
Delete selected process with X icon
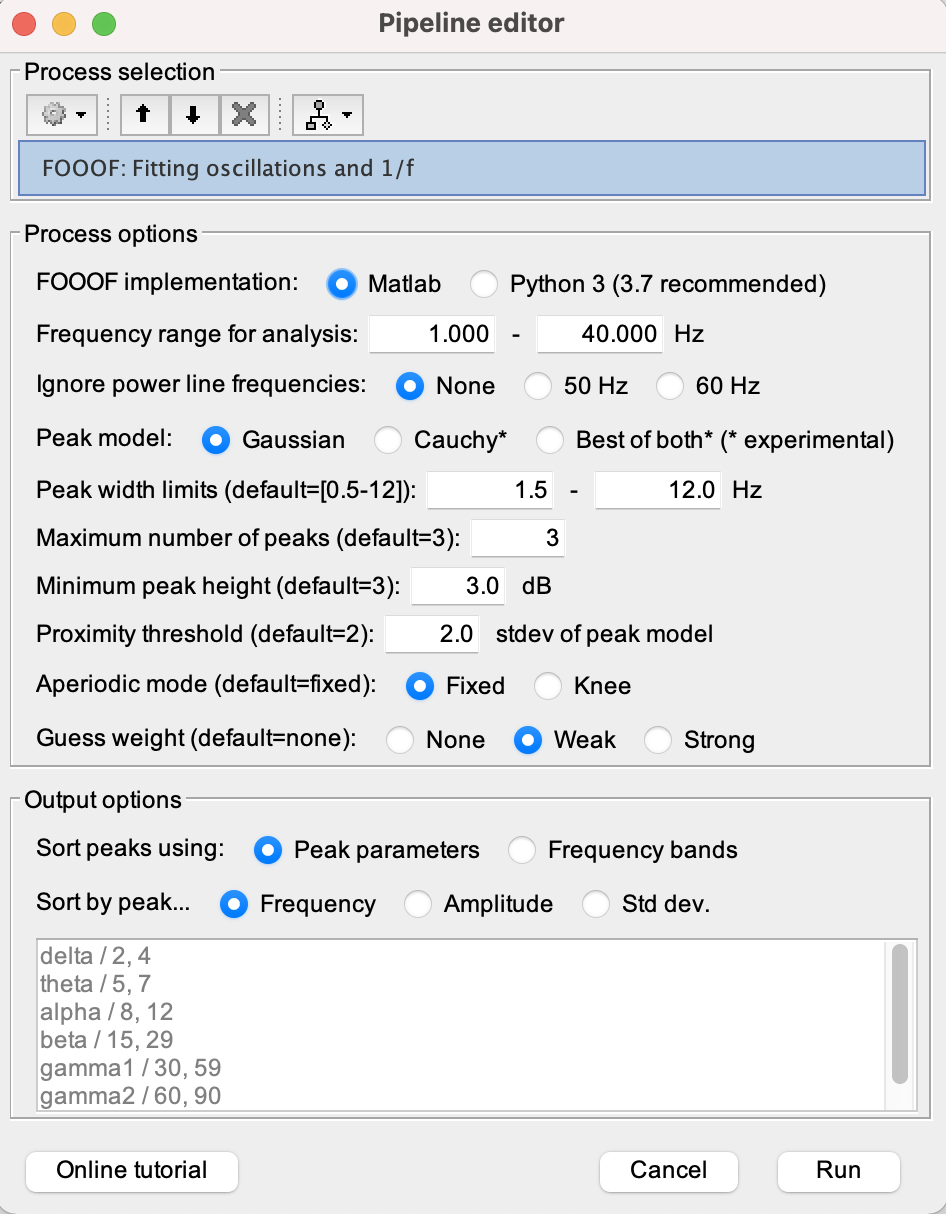click(x=243, y=115)
